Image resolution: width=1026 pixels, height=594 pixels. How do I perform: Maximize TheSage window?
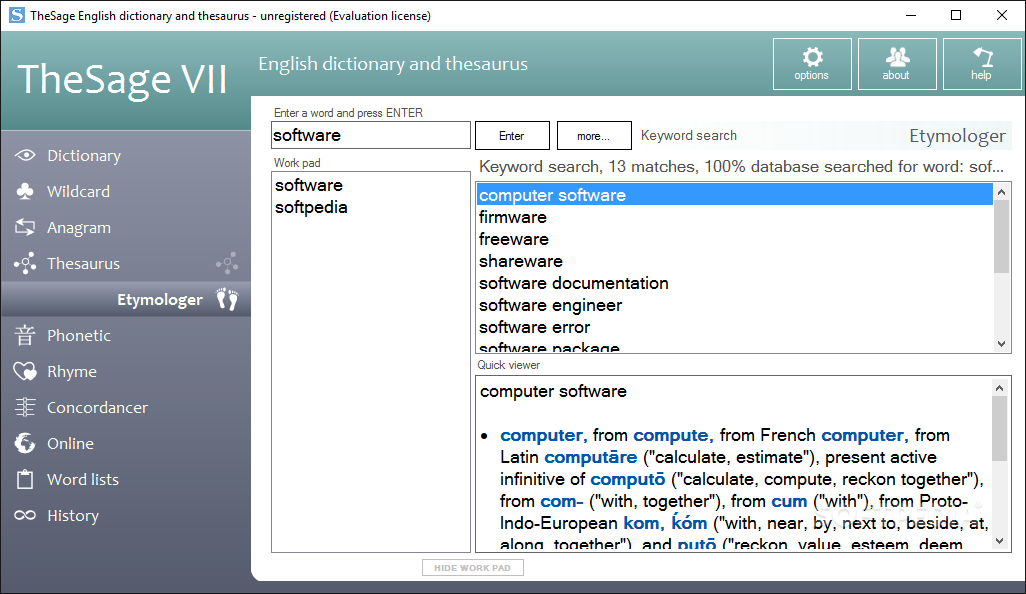pos(956,15)
